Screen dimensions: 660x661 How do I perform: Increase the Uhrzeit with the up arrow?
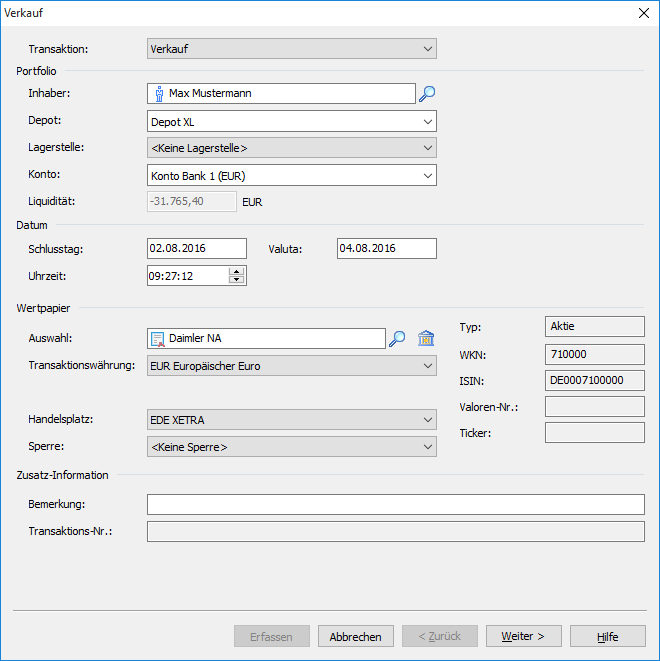(236, 270)
